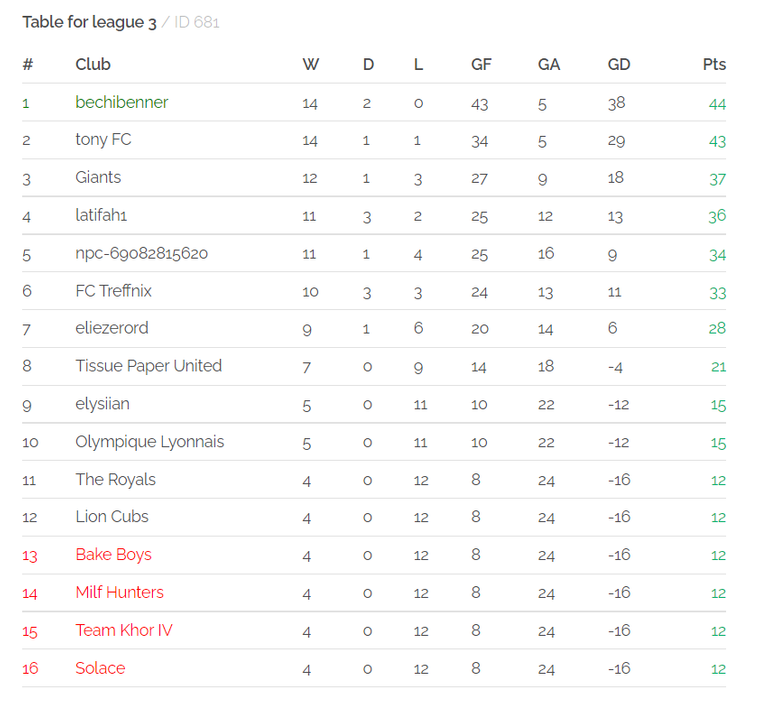Select the Milf Hunters club entry
Viewport: 768px width, 711px height.
(120, 592)
